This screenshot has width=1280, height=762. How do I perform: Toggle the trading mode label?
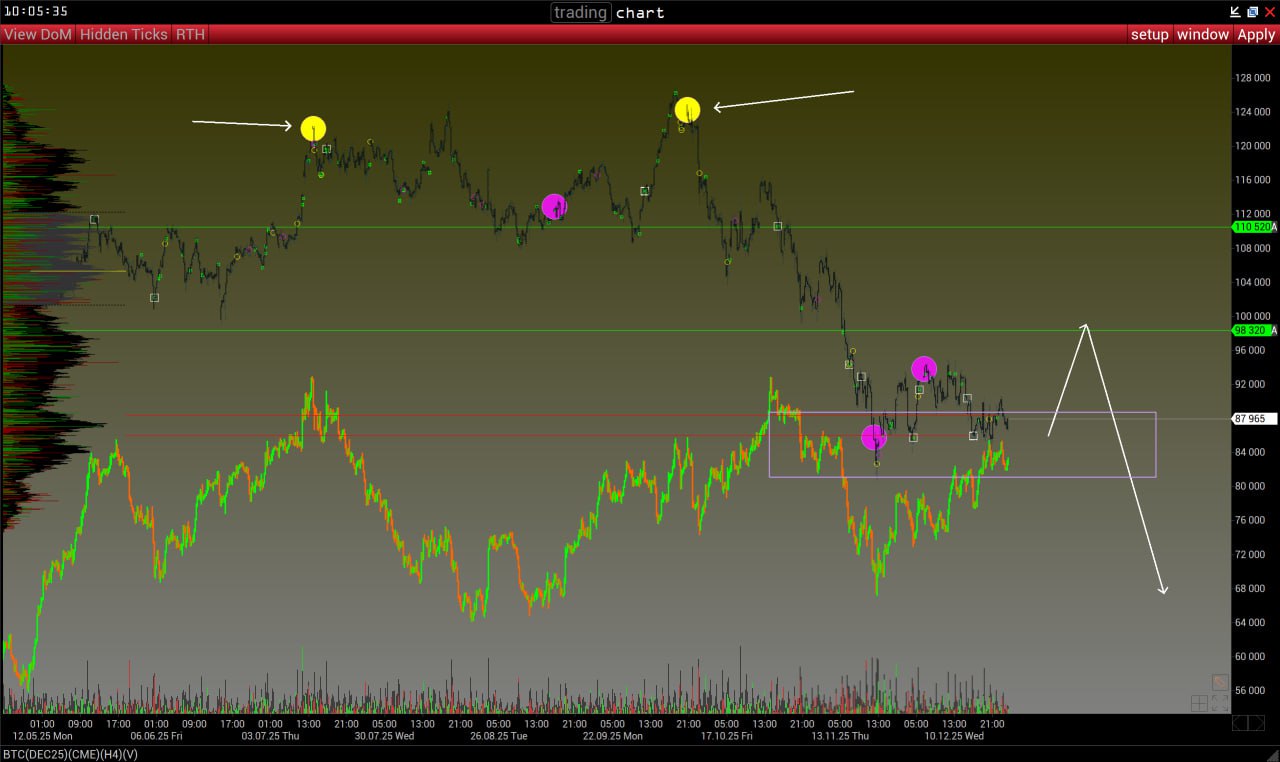581,12
